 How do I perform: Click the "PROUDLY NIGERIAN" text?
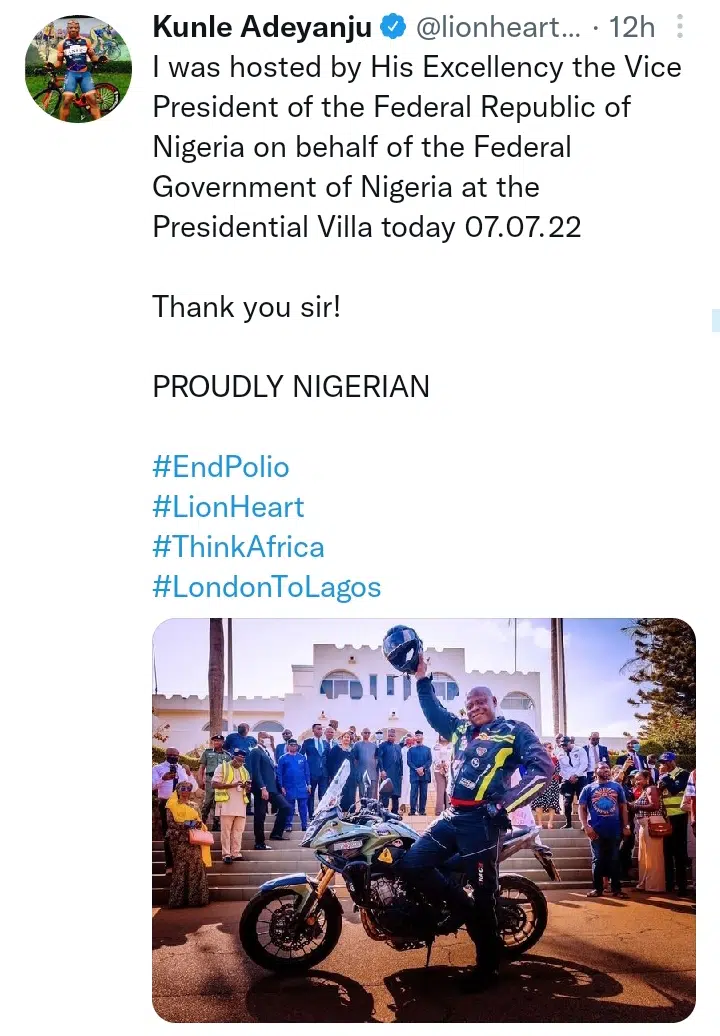point(291,387)
